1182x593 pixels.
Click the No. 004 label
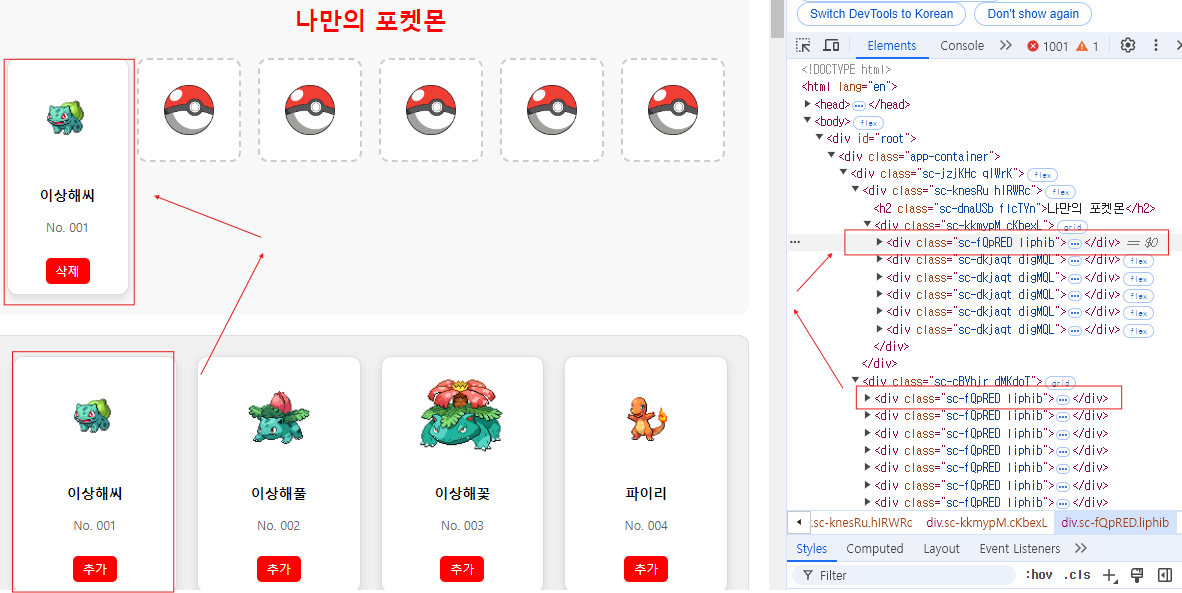click(x=646, y=525)
